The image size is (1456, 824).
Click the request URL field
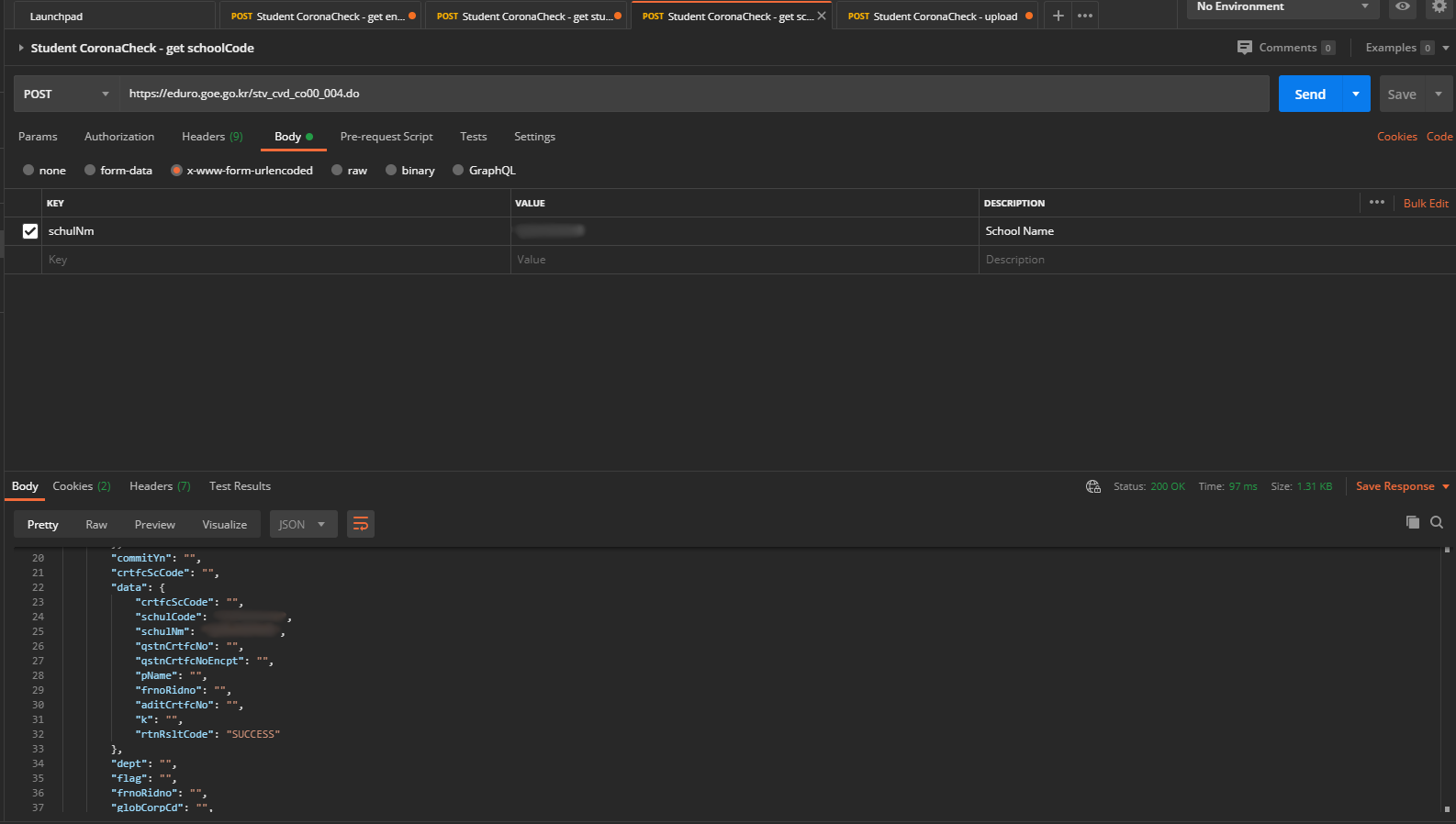(694, 94)
